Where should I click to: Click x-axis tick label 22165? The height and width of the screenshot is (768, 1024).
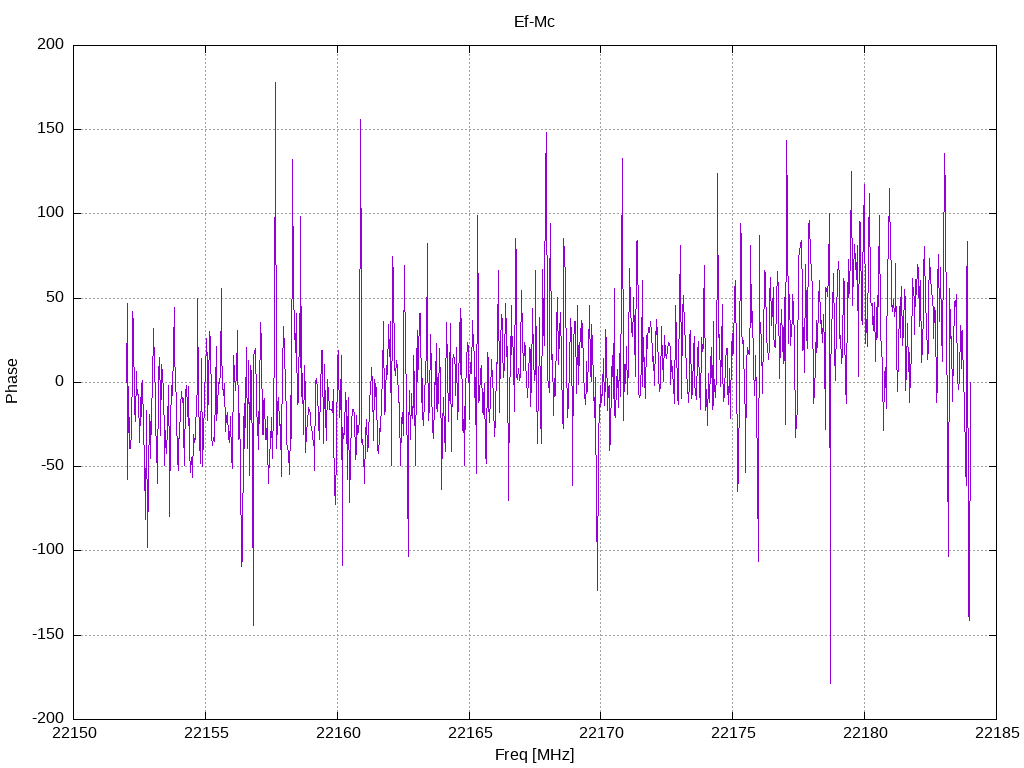click(470, 733)
